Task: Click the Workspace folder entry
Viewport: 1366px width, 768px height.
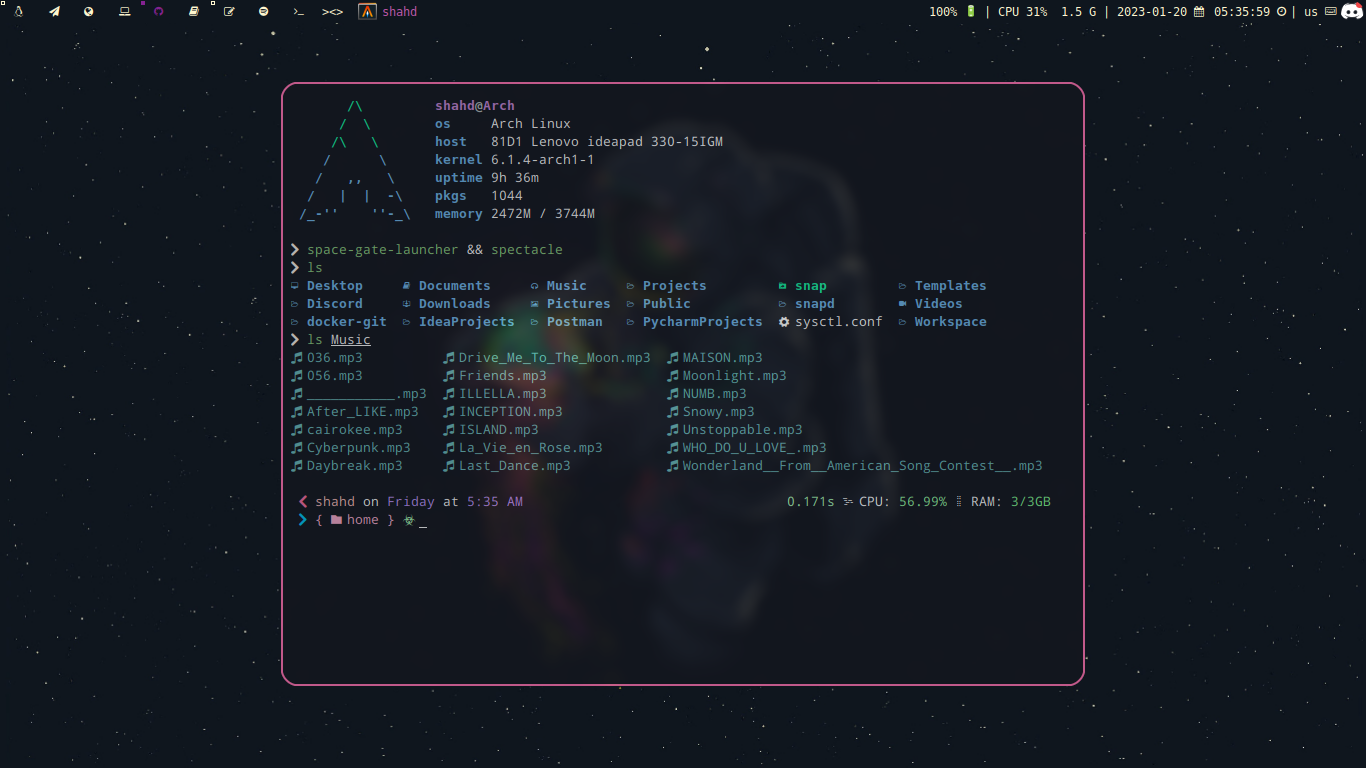Action: click(x=951, y=322)
